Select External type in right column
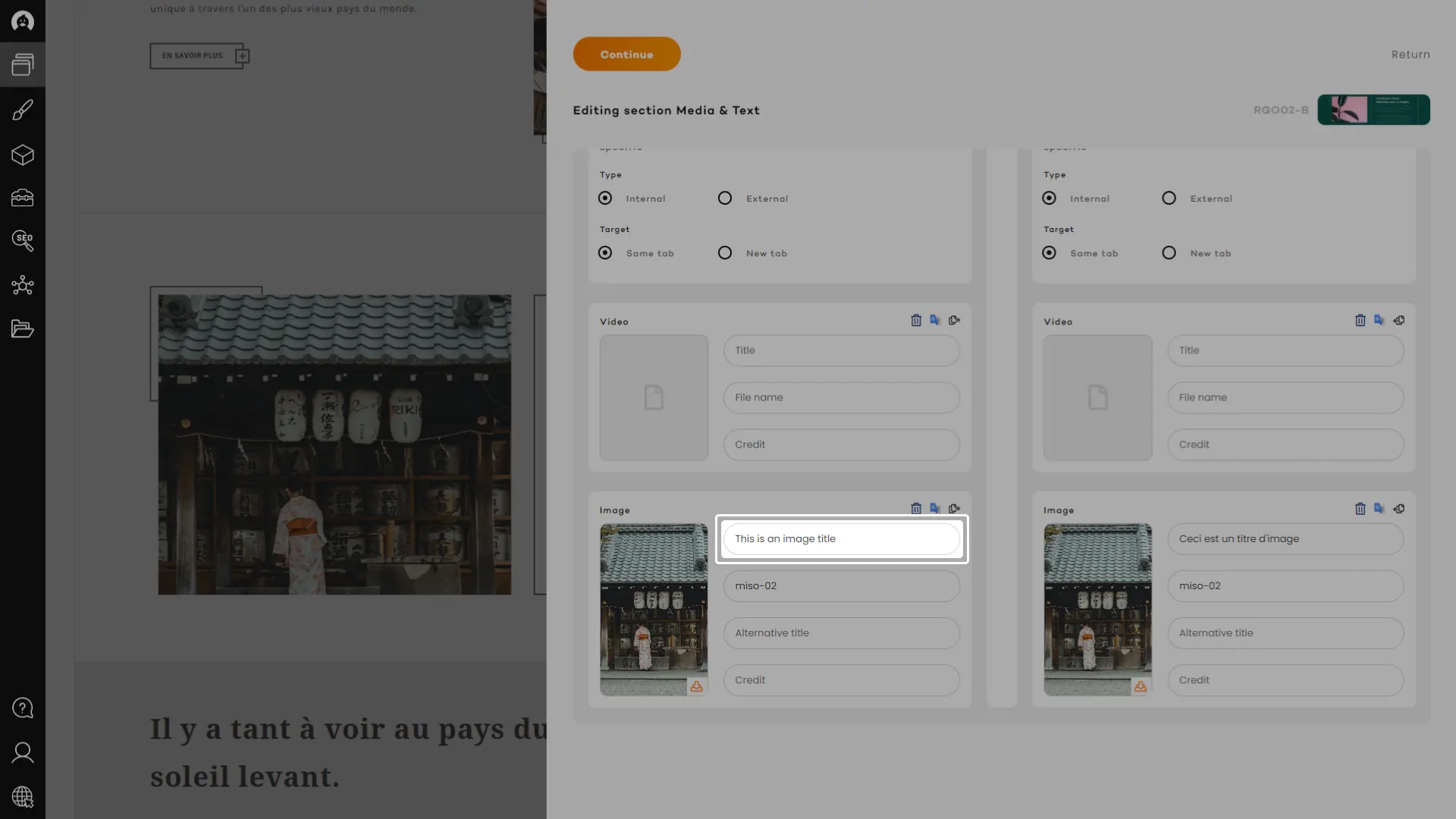The width and height of the screenshot is (1456, 819). [1169, 199]
